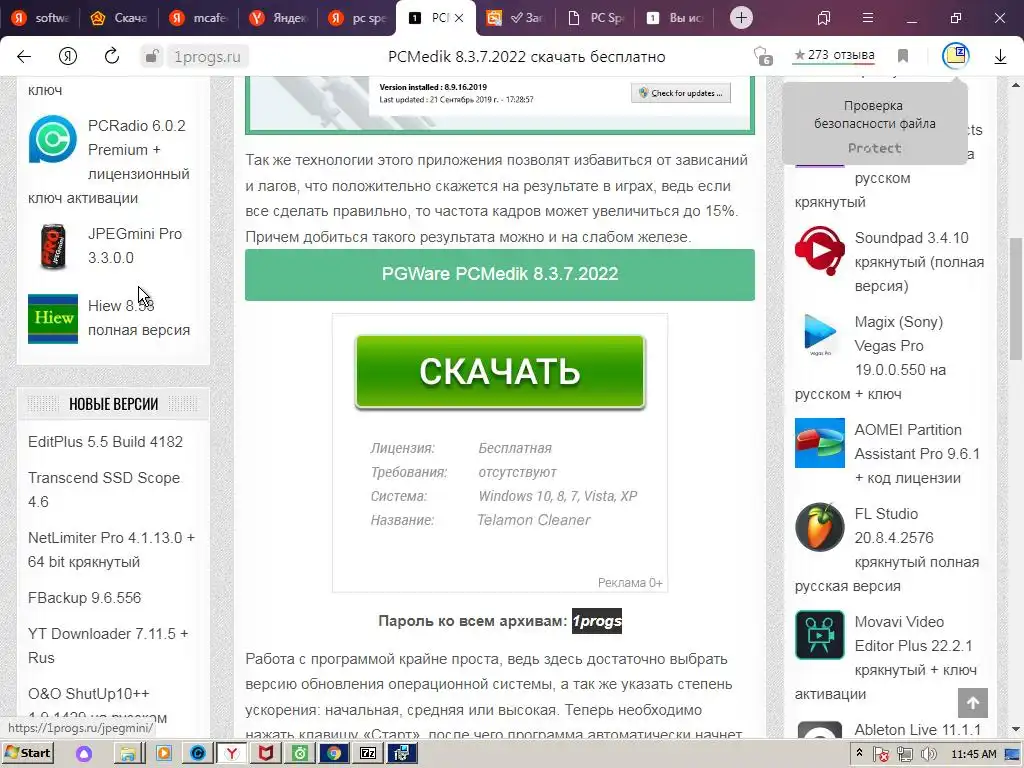The image size is (1024, 768).
Task: Switch to the 'PC Sp' document tab
Action: click(x=595, y=18)
